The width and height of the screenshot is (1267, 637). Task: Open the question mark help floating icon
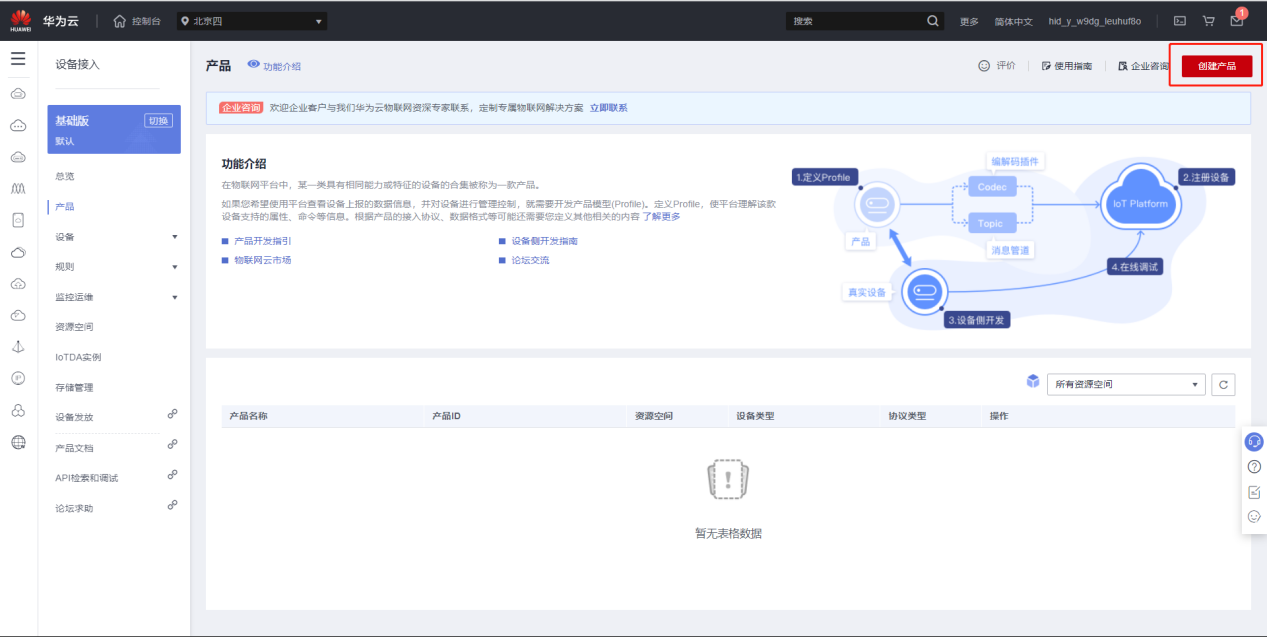coord(1254,467)
